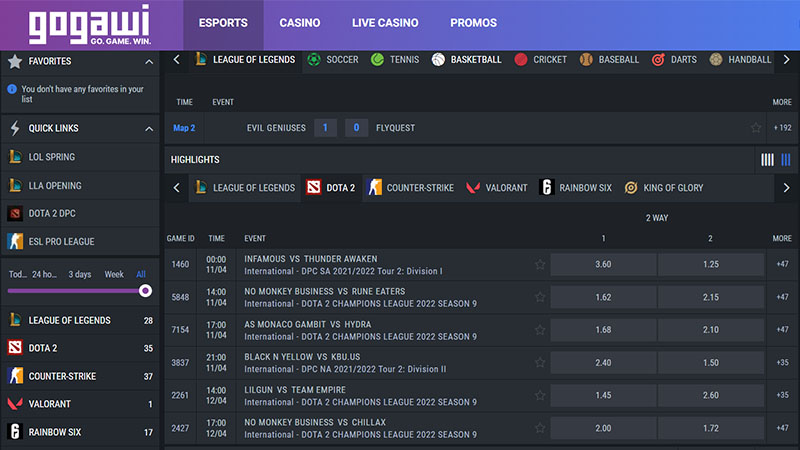Select League of Legends in sidebar
800x450 pixels.
click(x=81, y=320)
